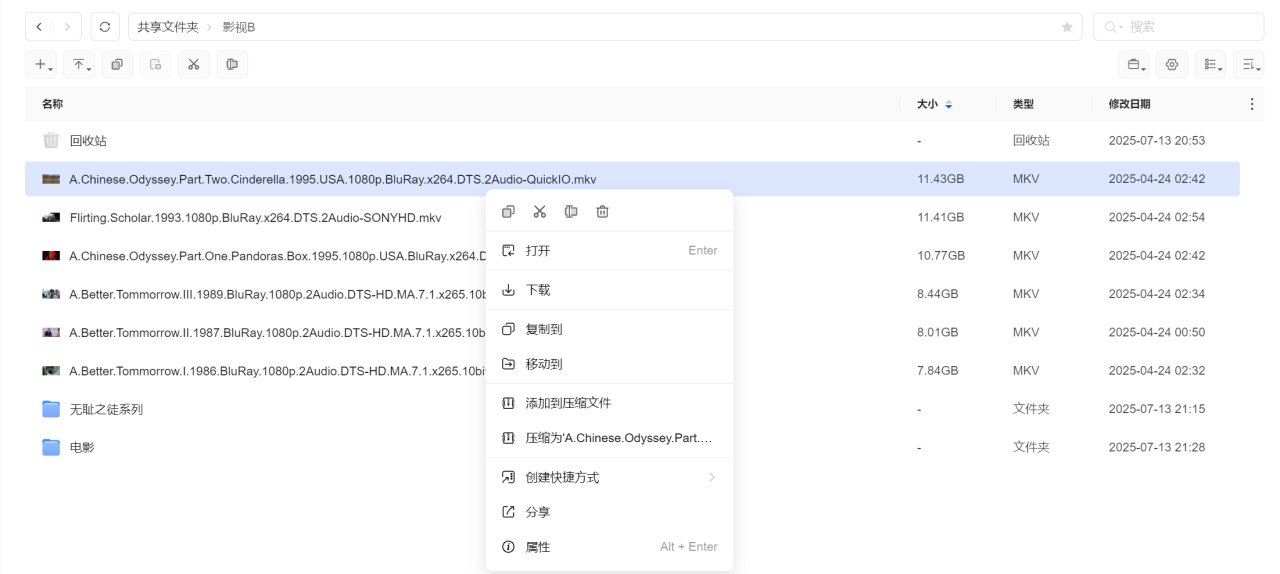
Task: Click the trash delete icon in context menu
Action: click(602, 211)
